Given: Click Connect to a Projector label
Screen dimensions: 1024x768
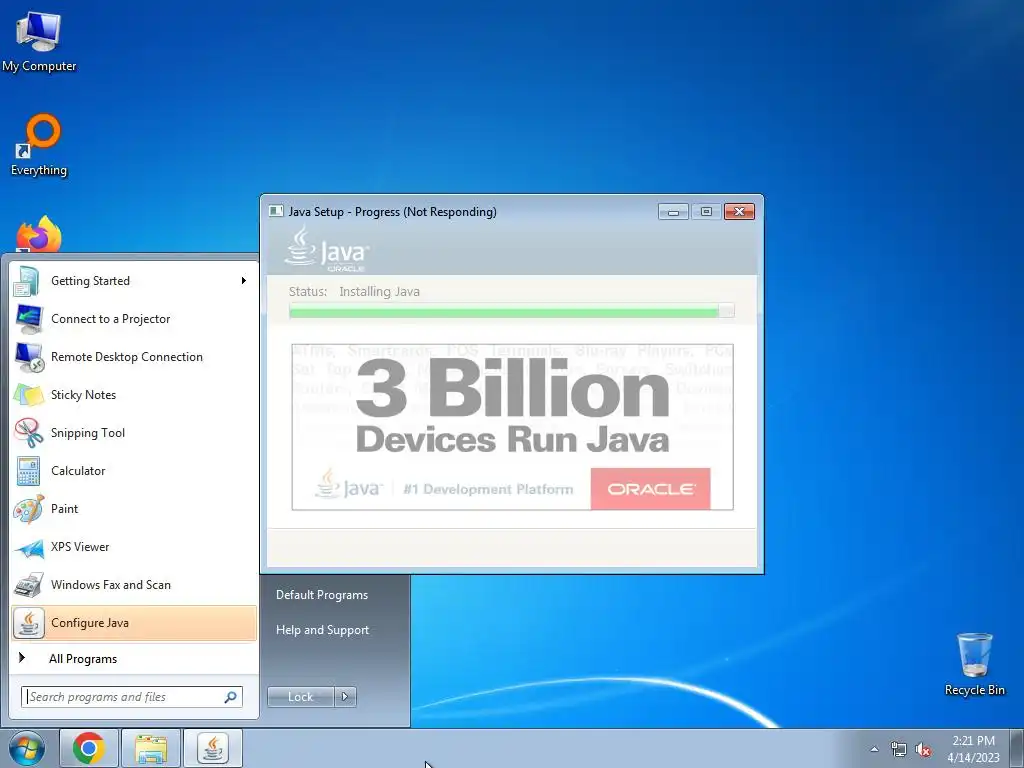Looking at the screenshot, I should point(110,319).
